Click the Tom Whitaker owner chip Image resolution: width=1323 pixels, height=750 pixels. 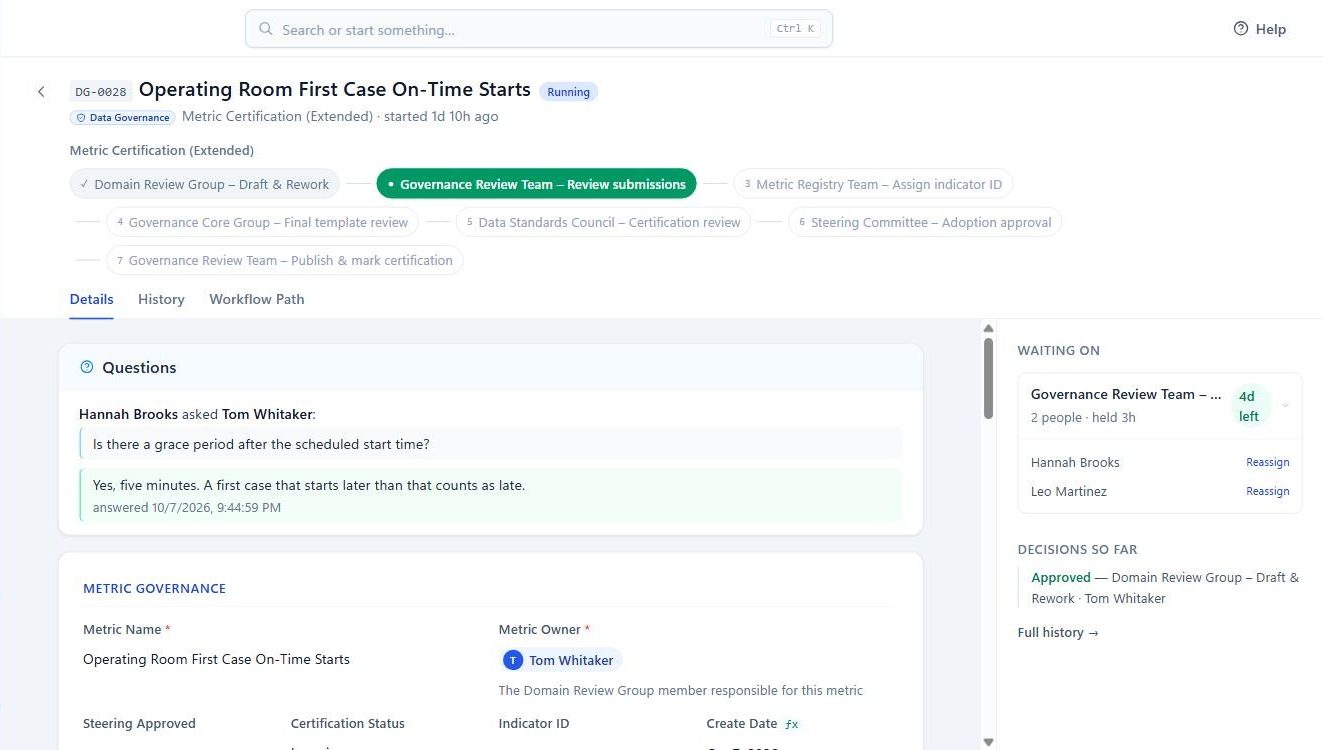point(560,660)
